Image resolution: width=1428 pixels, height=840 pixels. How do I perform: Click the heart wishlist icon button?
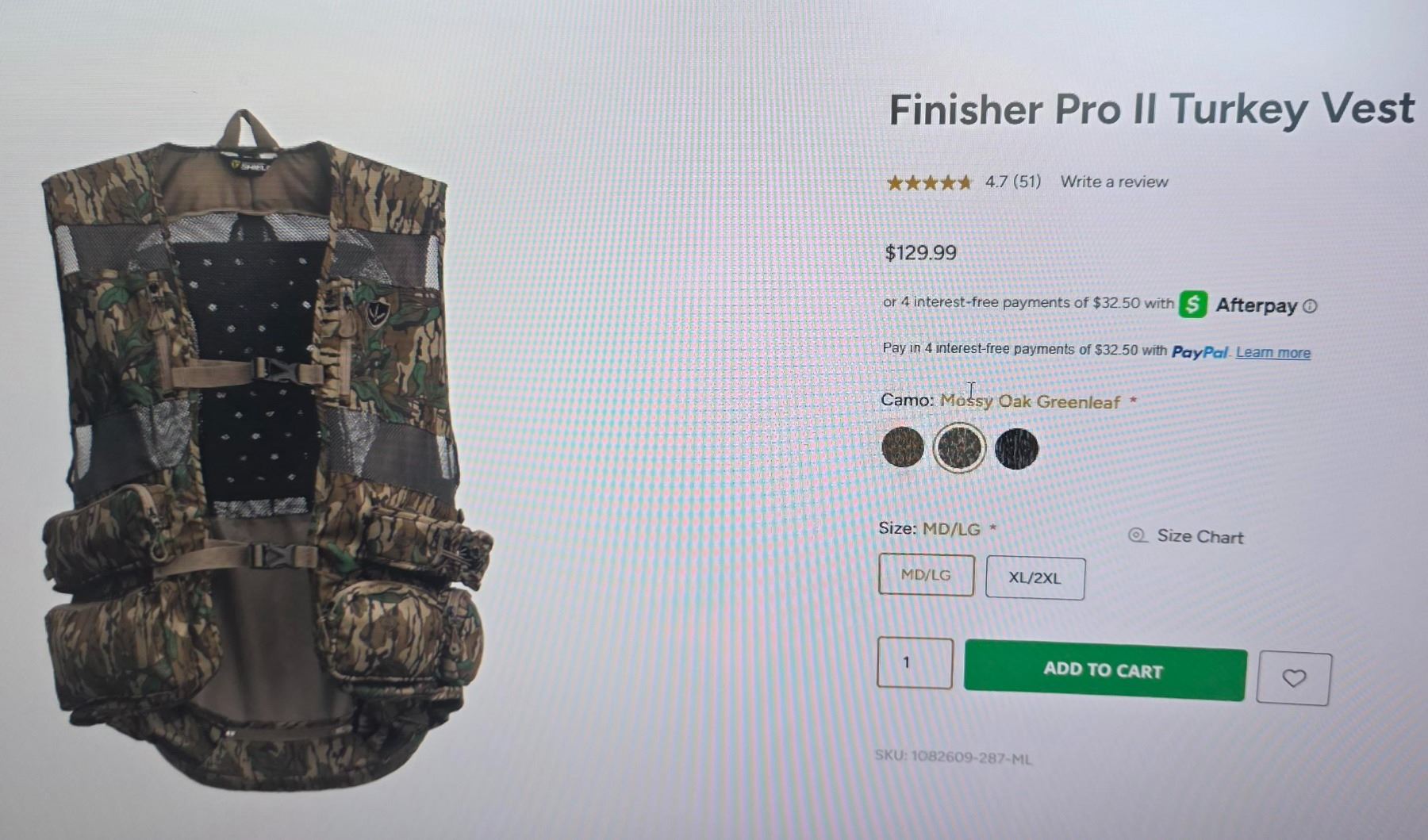click(x=1294, y=677)
